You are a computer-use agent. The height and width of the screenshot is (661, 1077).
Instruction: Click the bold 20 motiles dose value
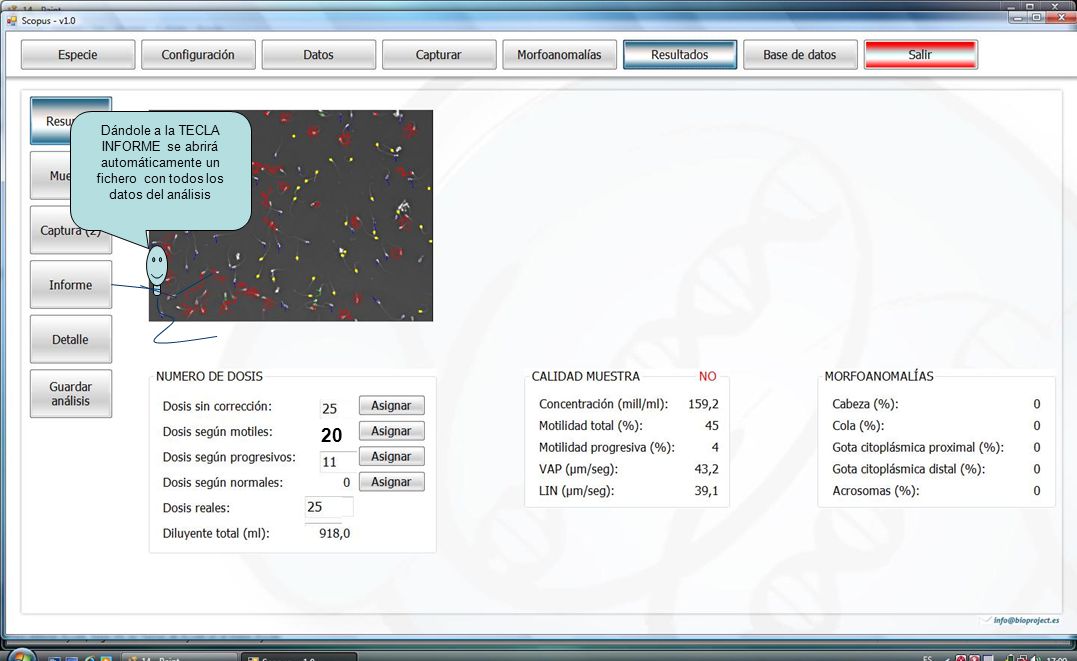332,435
